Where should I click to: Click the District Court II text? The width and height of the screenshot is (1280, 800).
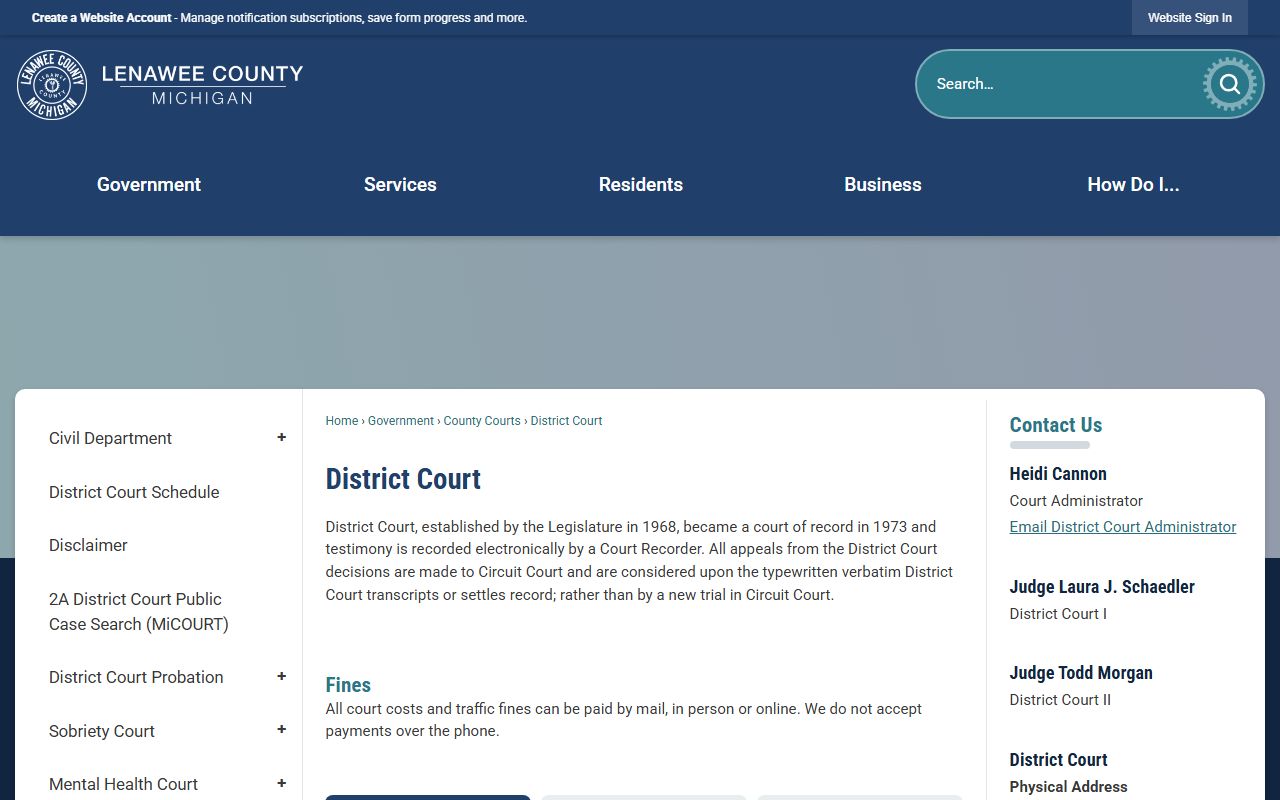(1060, 700)
